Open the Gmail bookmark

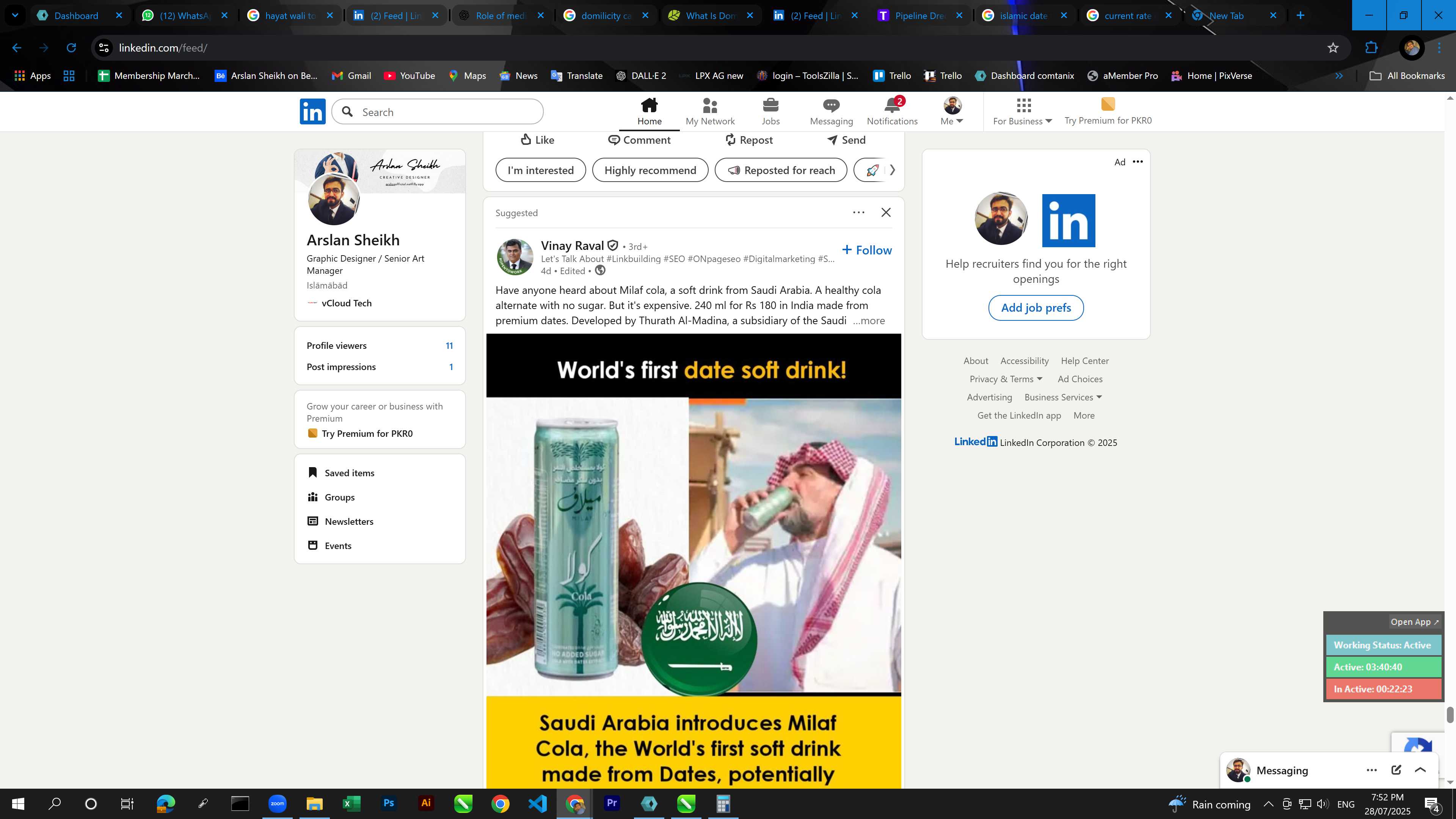351,76
